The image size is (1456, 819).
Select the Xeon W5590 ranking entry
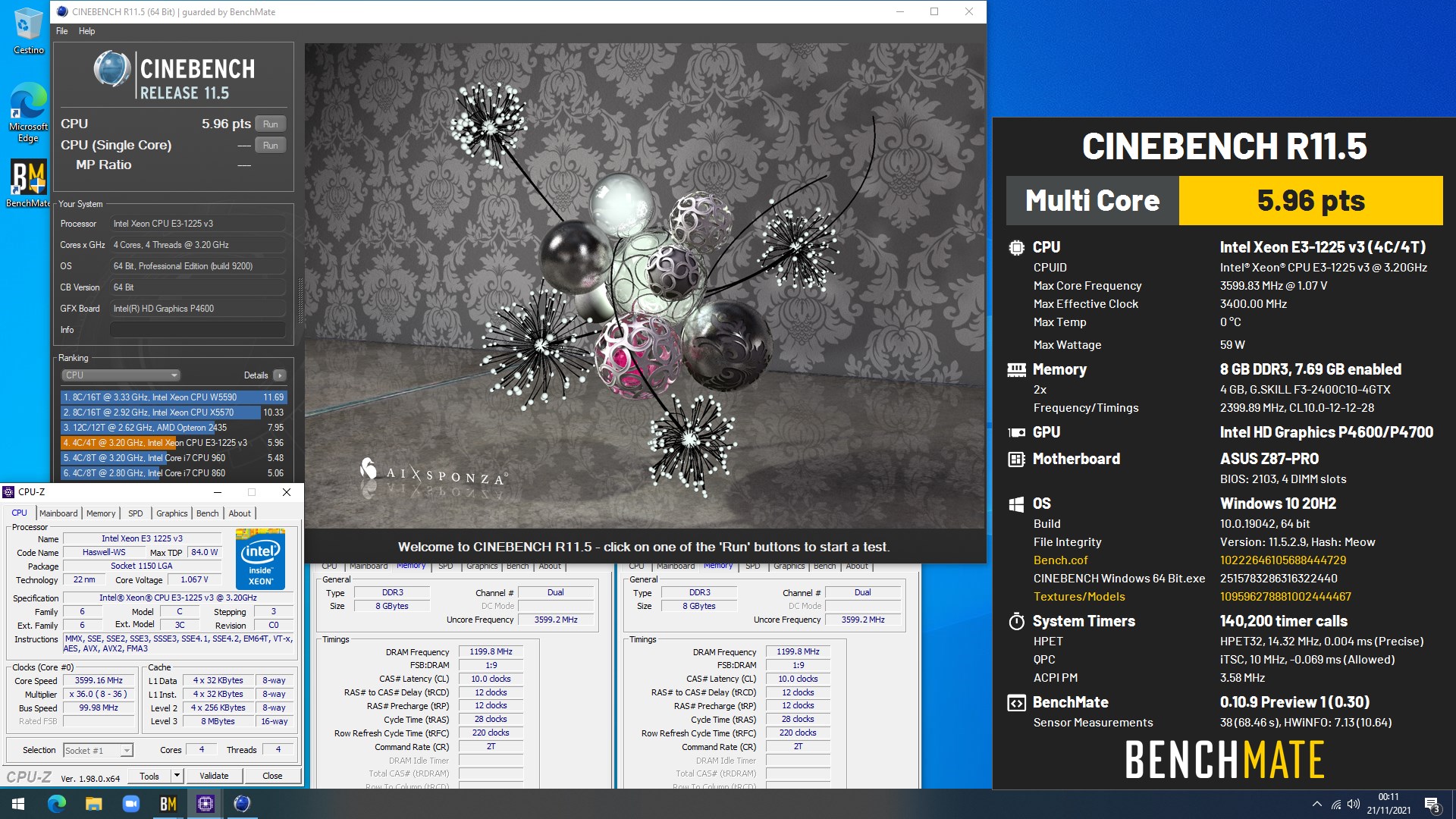174,397
